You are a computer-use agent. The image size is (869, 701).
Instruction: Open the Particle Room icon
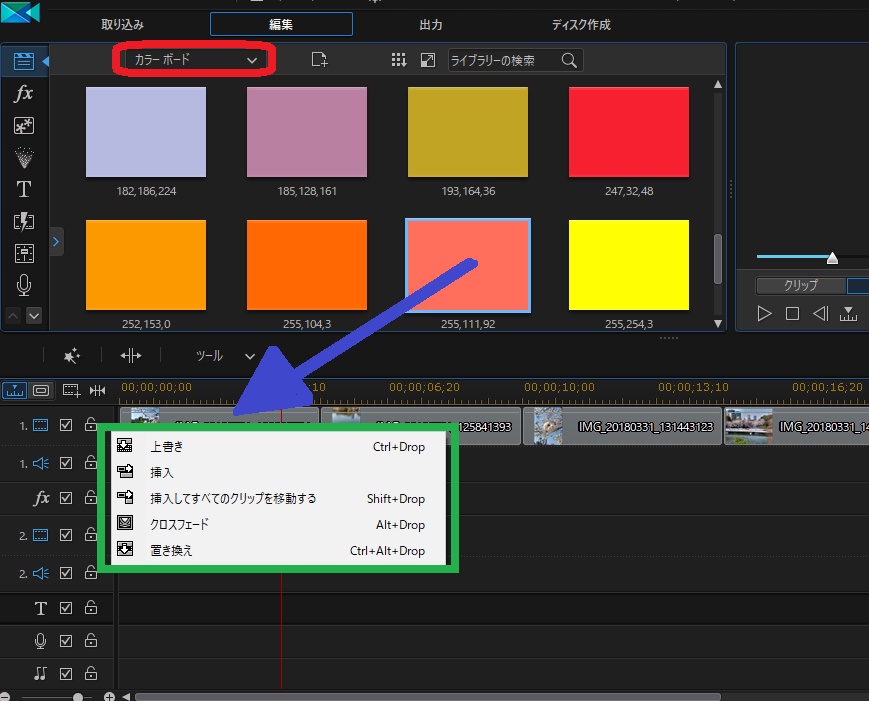pyautogui.click(x=24, y=157)
